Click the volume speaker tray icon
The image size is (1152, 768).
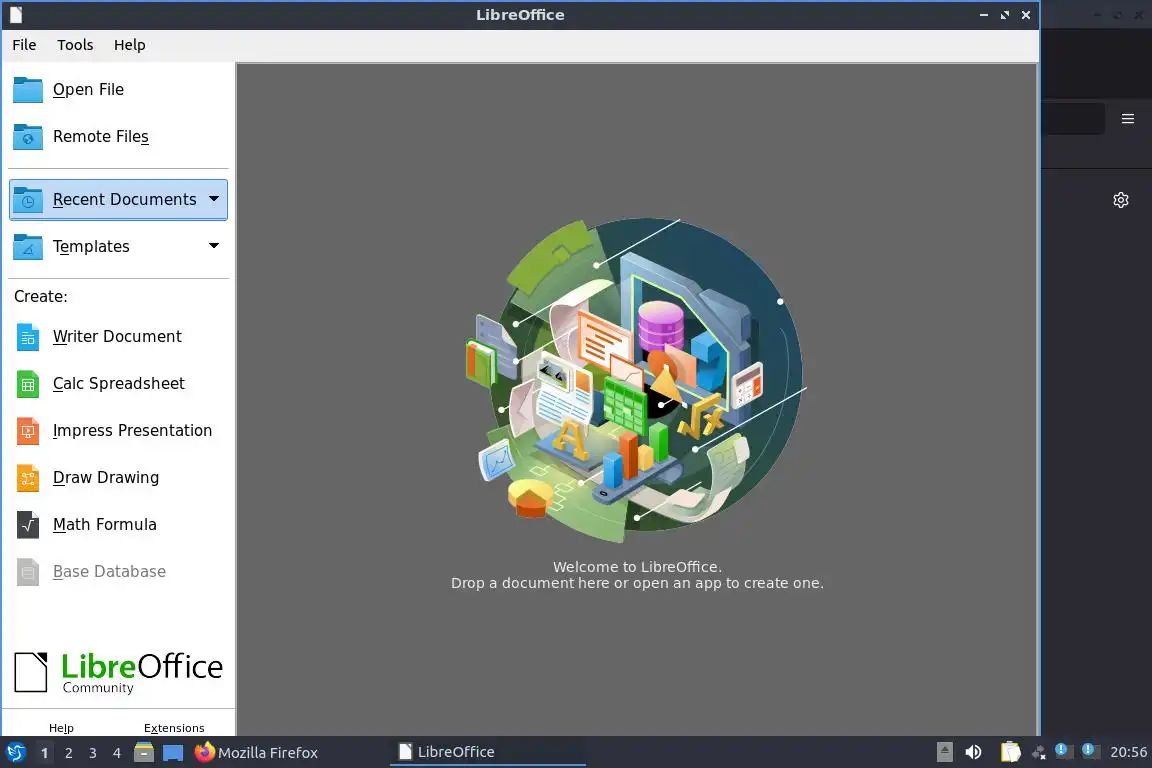(973, 752)
